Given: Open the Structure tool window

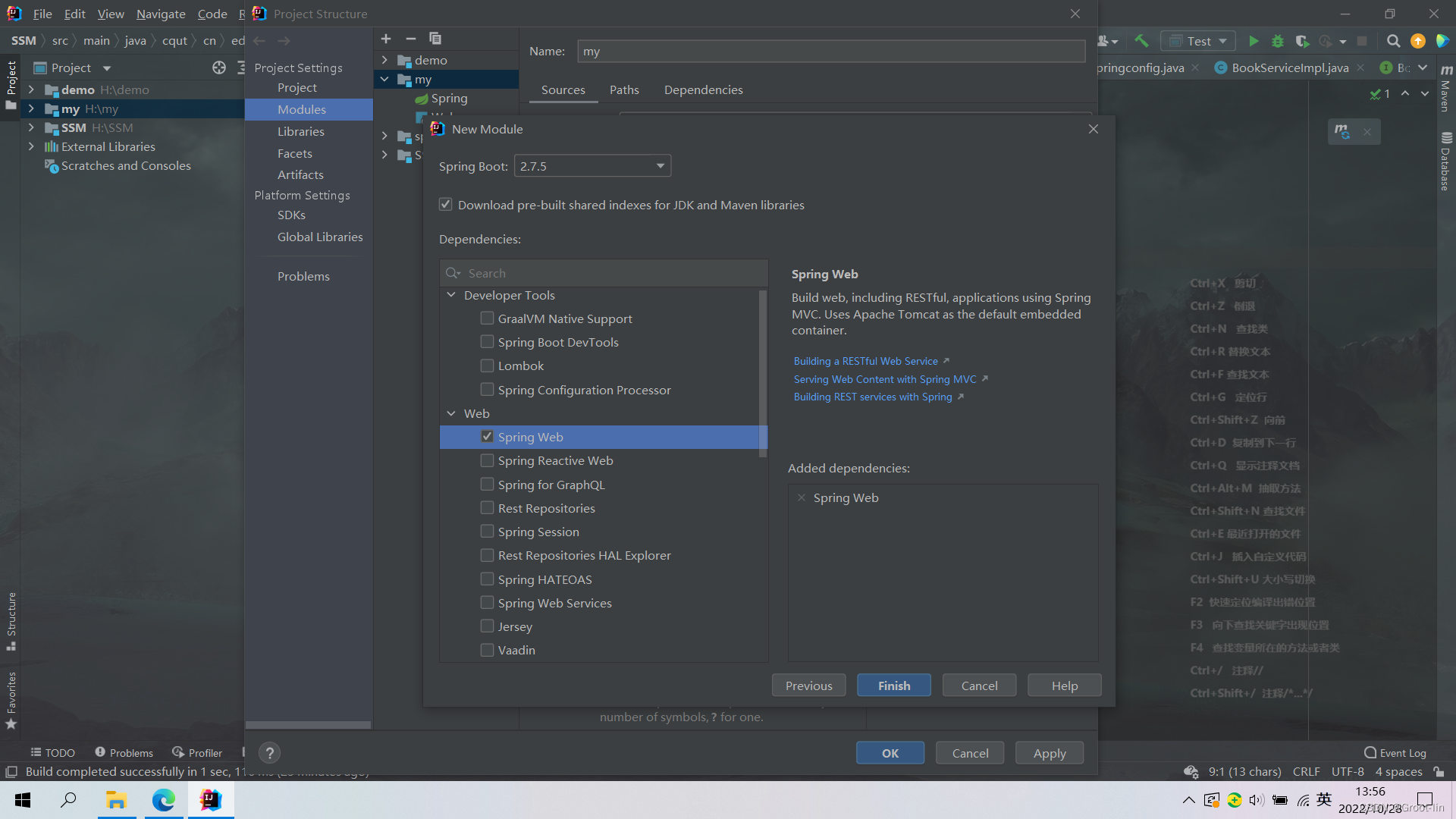Looking at the screenshot, I should tap(11, 622).
